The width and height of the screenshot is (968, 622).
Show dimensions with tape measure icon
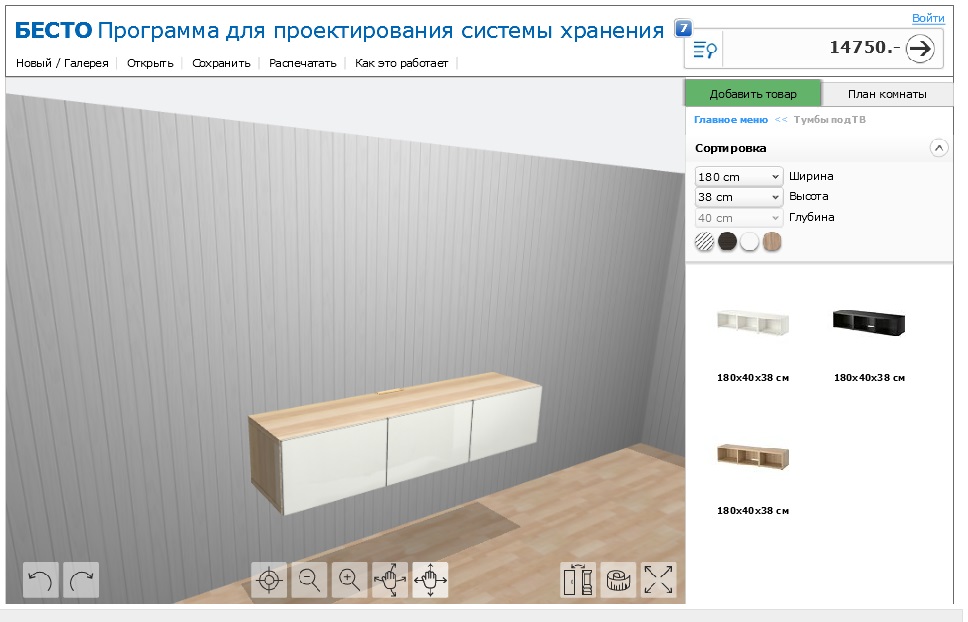click(x=618, y=580)
